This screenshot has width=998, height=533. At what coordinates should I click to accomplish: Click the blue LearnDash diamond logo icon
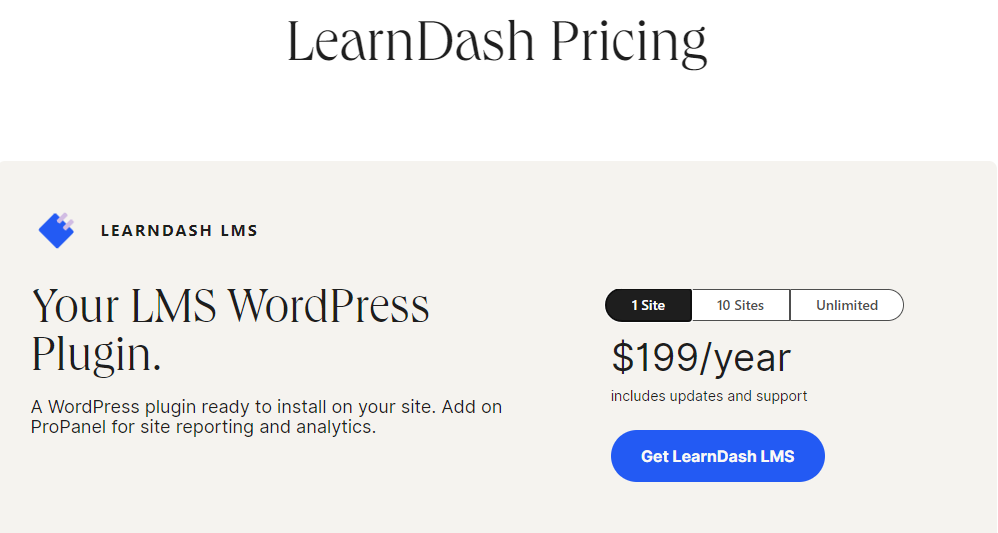click(x=57, y=230)
